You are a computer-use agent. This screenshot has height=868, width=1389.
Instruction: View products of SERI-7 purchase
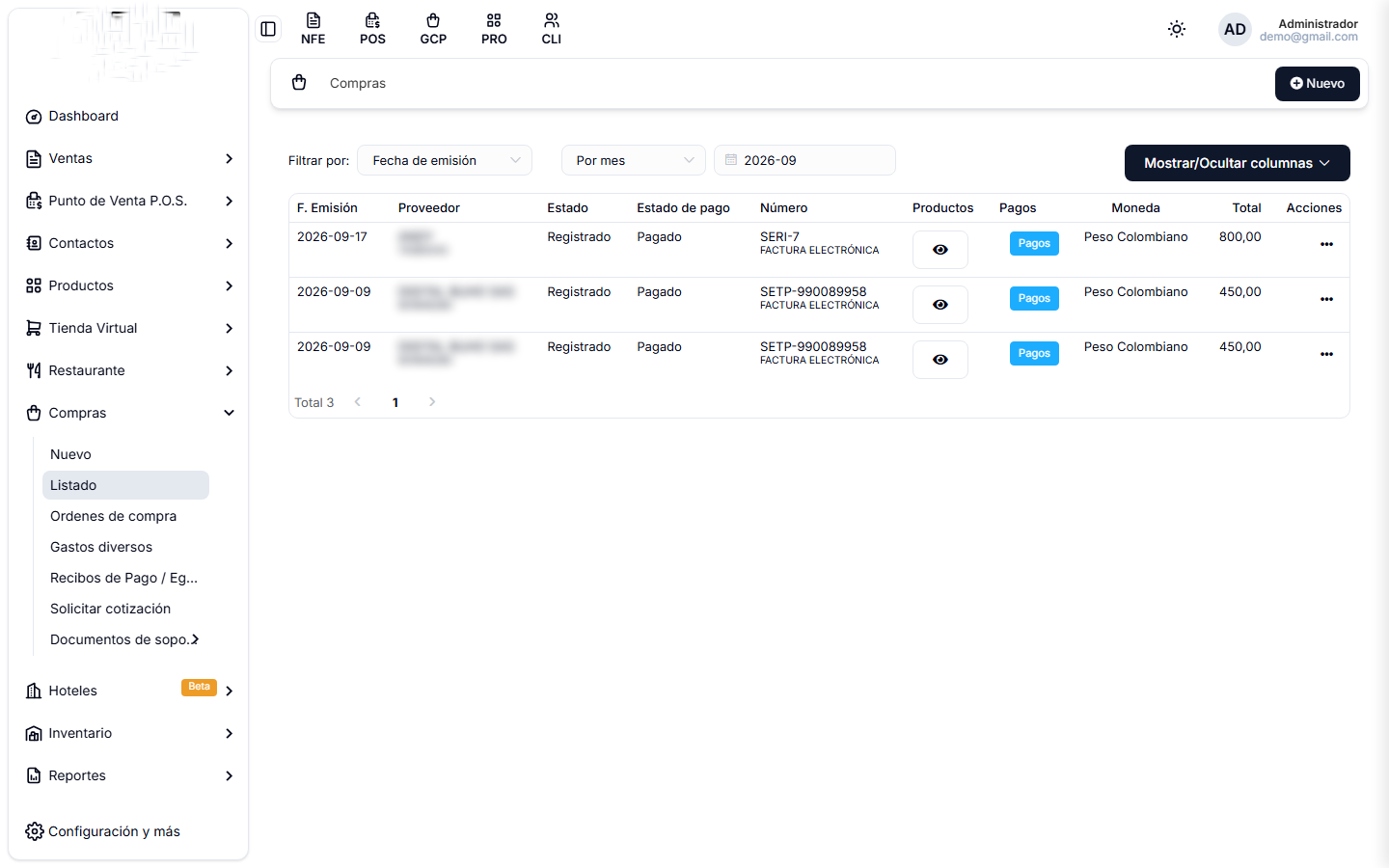point(940,250)
